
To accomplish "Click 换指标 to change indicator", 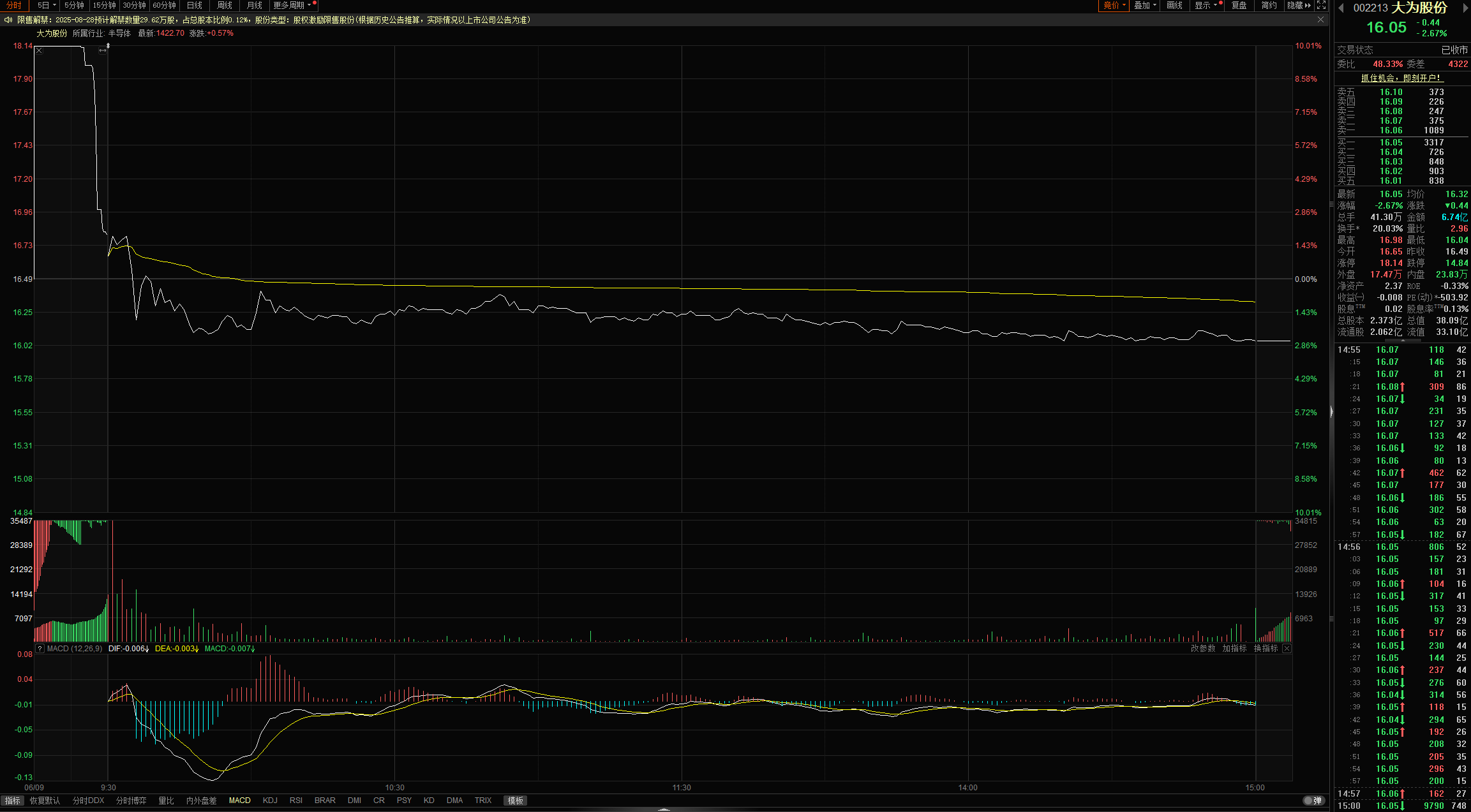I will 1266,649.
